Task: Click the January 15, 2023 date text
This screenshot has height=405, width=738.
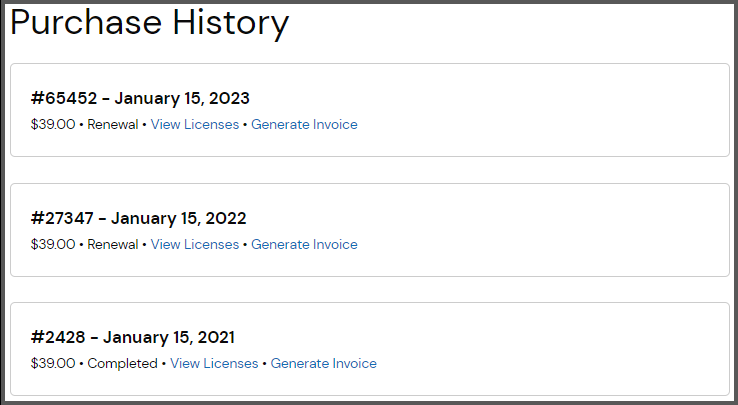Action: pyautogui.click(x=182, y=98)
